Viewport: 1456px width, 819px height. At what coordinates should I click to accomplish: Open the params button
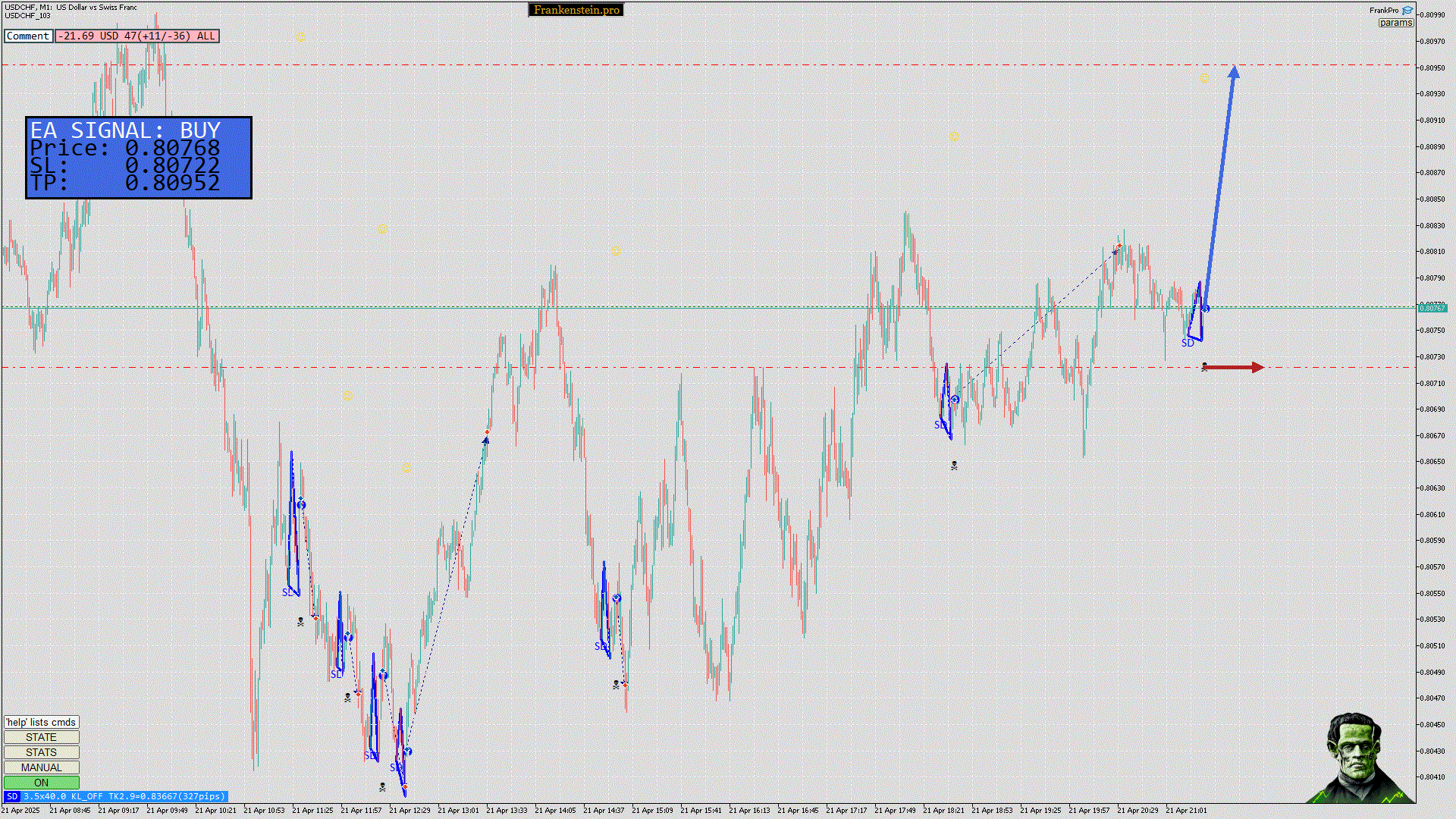[1395, 23]
